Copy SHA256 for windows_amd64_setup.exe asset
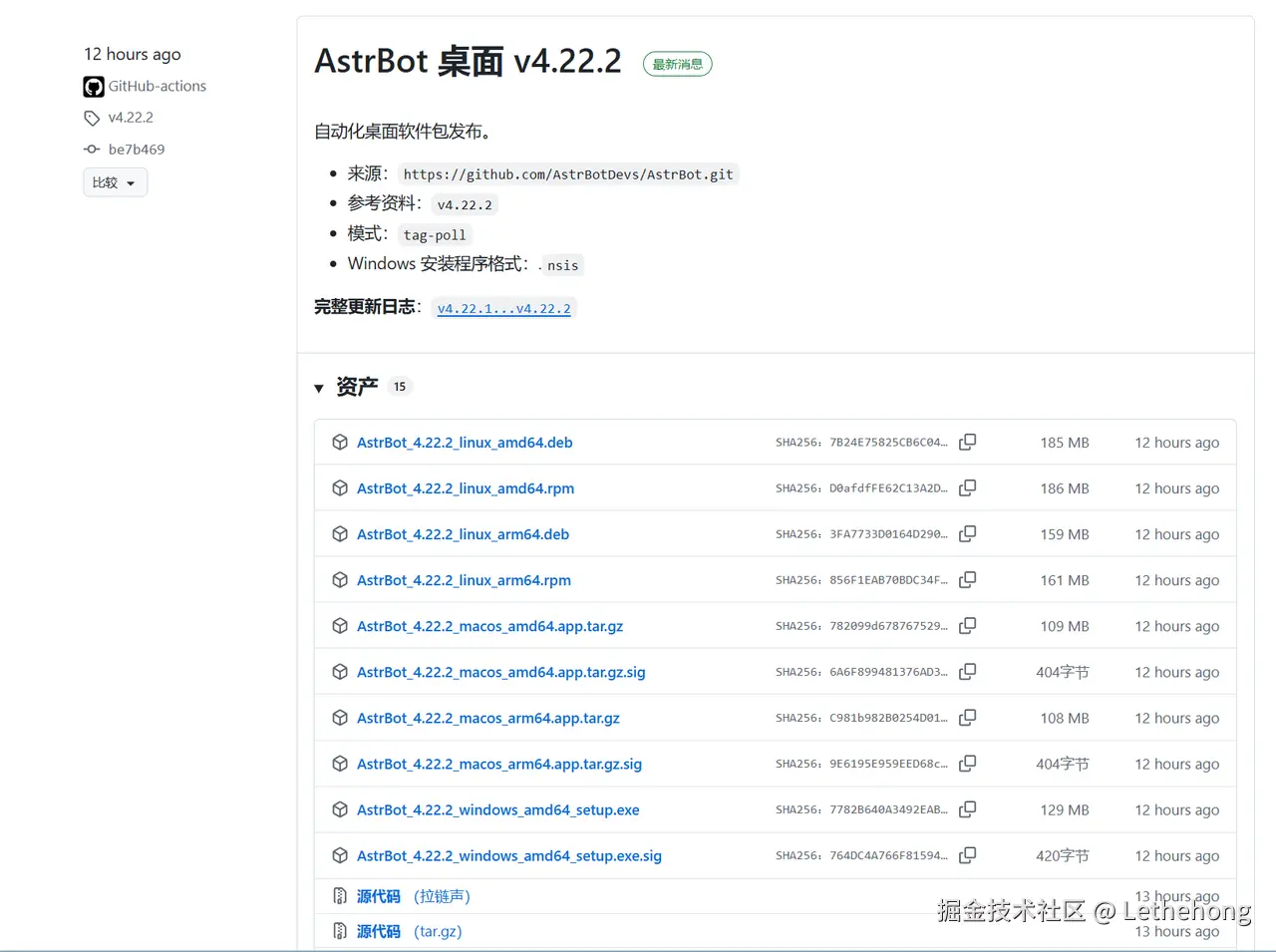The width and height of the screenshot is (1276, 952). click(967, 808)
